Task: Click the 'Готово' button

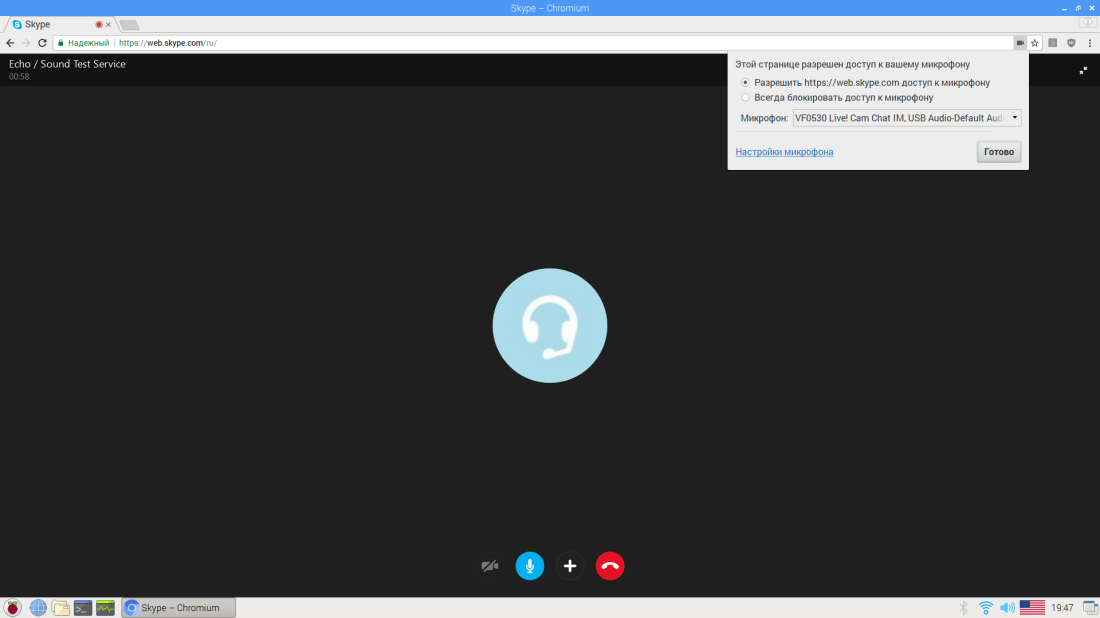Action: [x=998, y=152]
